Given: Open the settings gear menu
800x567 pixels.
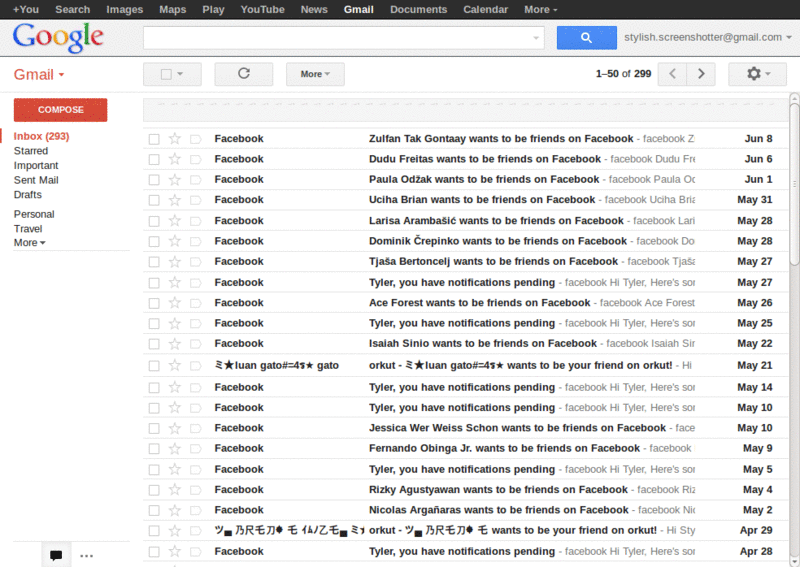Looking at the screenshot, I should coord(757,74).
